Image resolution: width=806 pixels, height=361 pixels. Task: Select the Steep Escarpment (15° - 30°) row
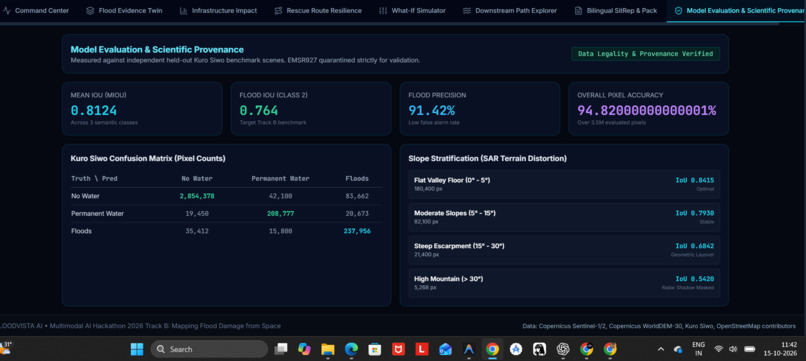[x=564, y=250]
